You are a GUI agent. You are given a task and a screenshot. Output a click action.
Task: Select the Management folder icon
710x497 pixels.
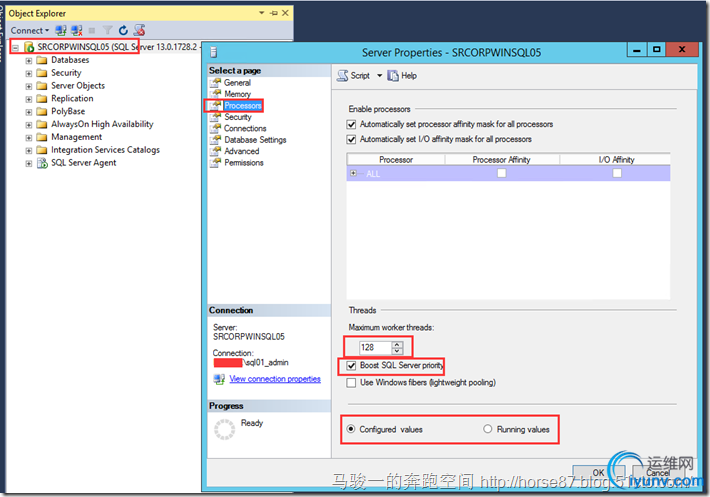[x=42, y=137]
